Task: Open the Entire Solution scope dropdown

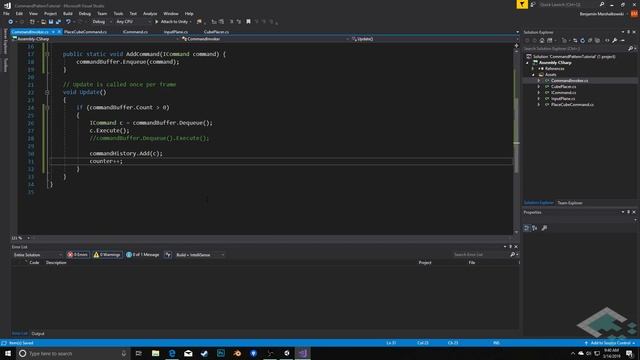Action: [38, 255]
